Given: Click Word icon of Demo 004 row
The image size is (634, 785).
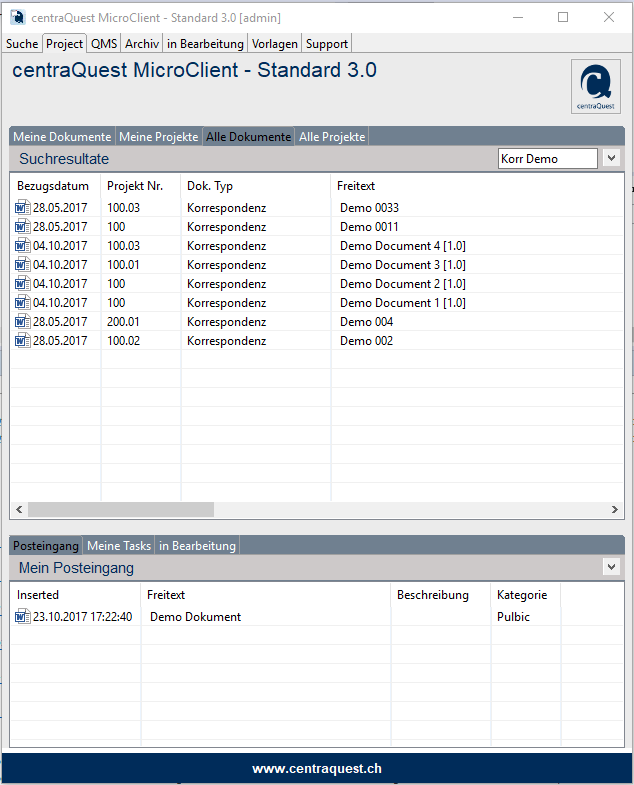Looking at the screenshot, I should 23,321.
